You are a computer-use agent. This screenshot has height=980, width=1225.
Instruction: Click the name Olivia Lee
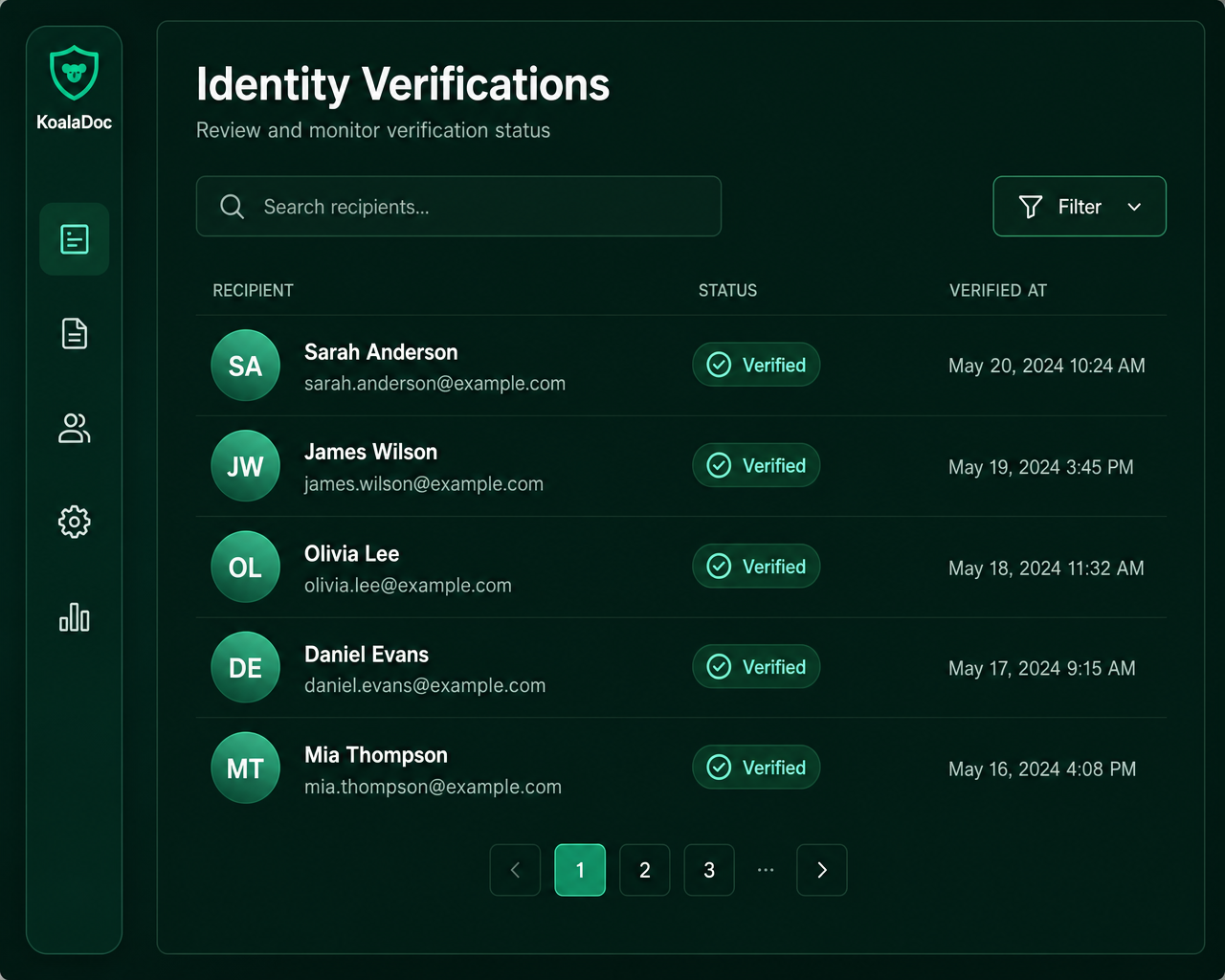(x=351, y=553)
